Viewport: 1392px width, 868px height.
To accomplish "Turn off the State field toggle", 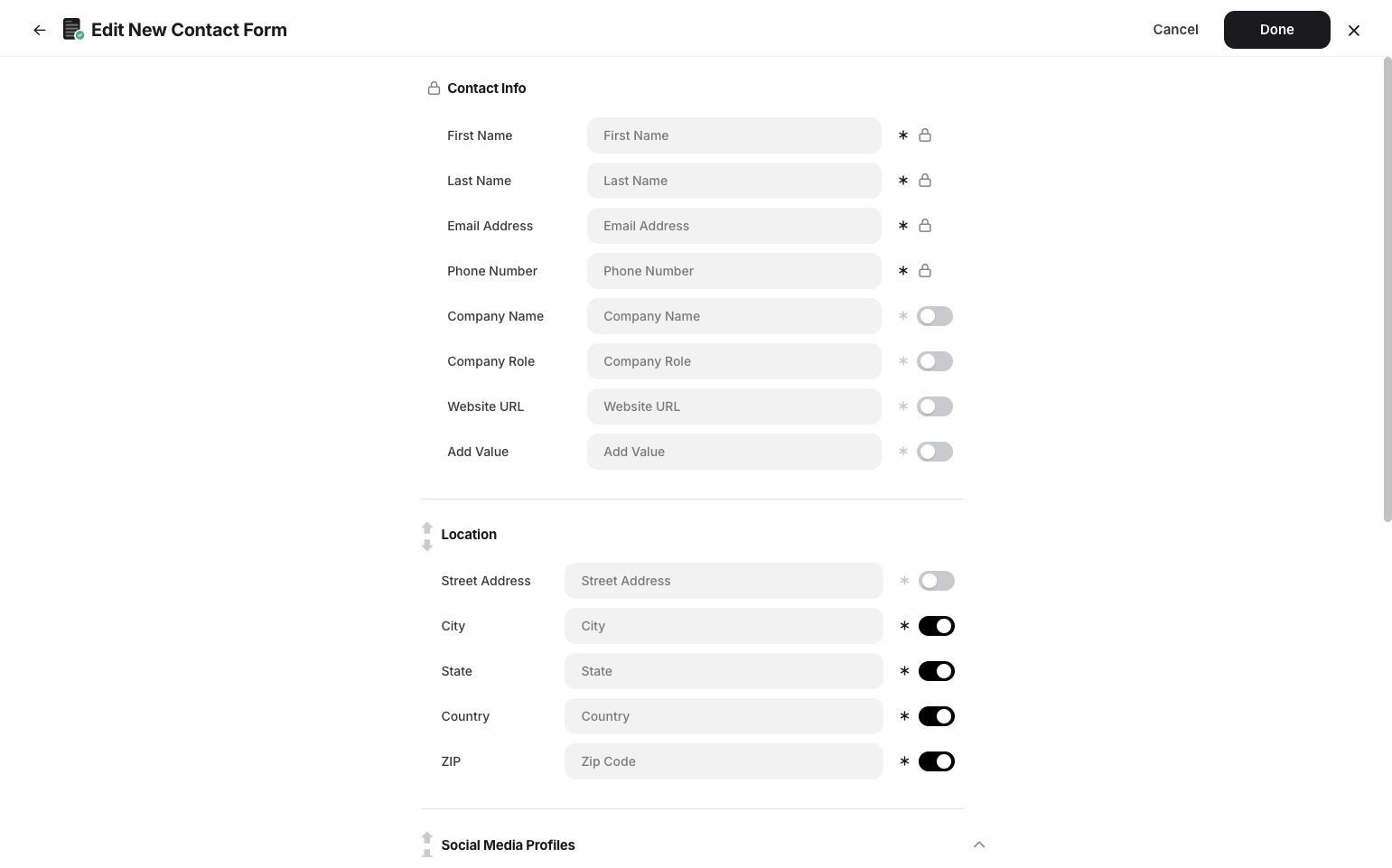I will click(x=937, y=671).
